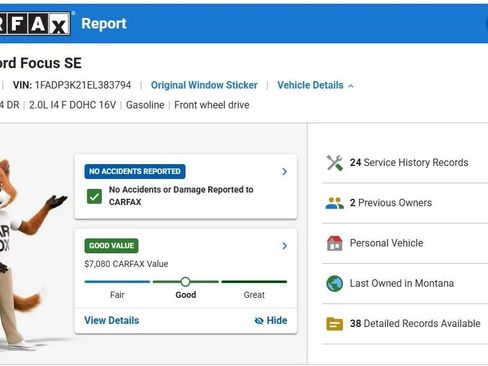This screenshot has height=366, width=488.
Task: Click the NO ACCIDENTS REPORTED badge
Action: [135, 171]
